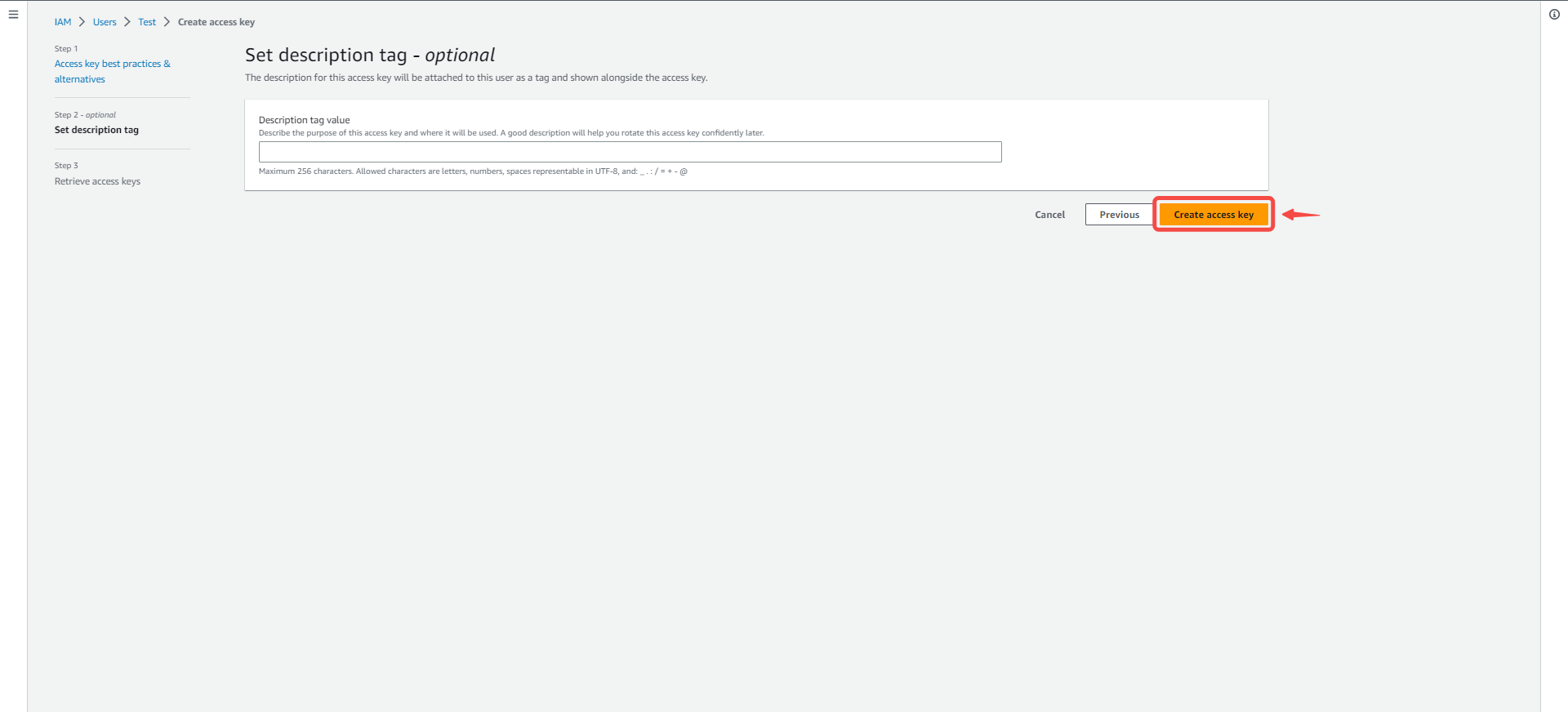The height and width of the screenshot is (712, 1568).
Task: Open the info help panel icon
Action: (x=1554, y=14)
